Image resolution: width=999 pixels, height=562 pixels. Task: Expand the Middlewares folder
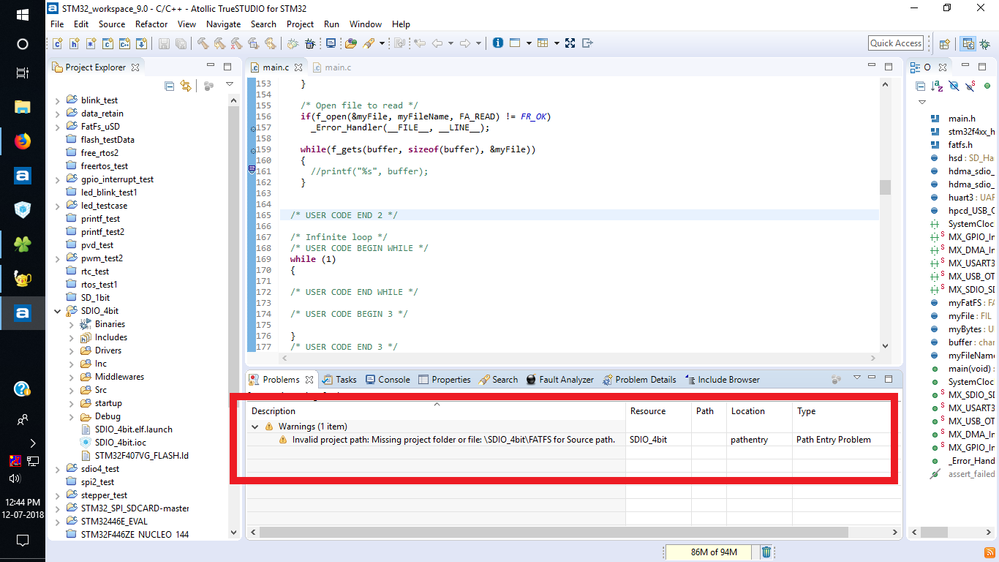(x=71, y=377)
